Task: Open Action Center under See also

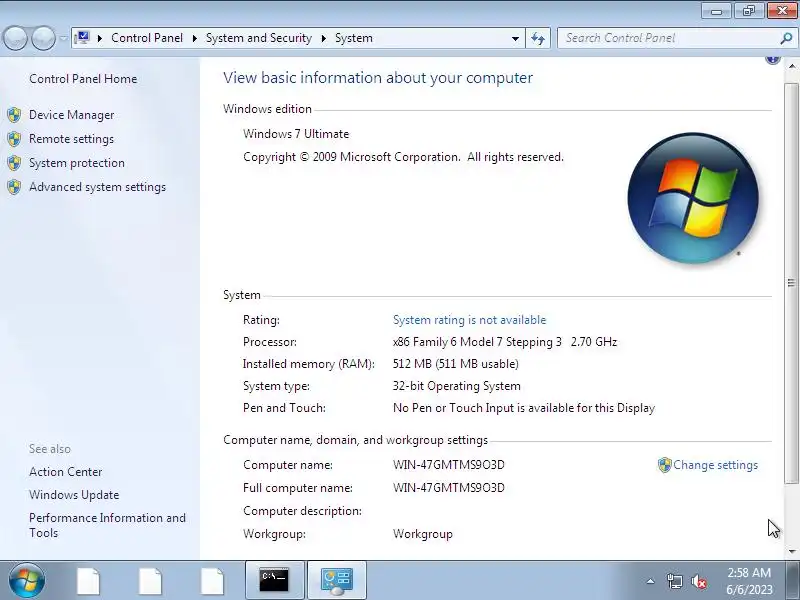Action: (65, 472)
